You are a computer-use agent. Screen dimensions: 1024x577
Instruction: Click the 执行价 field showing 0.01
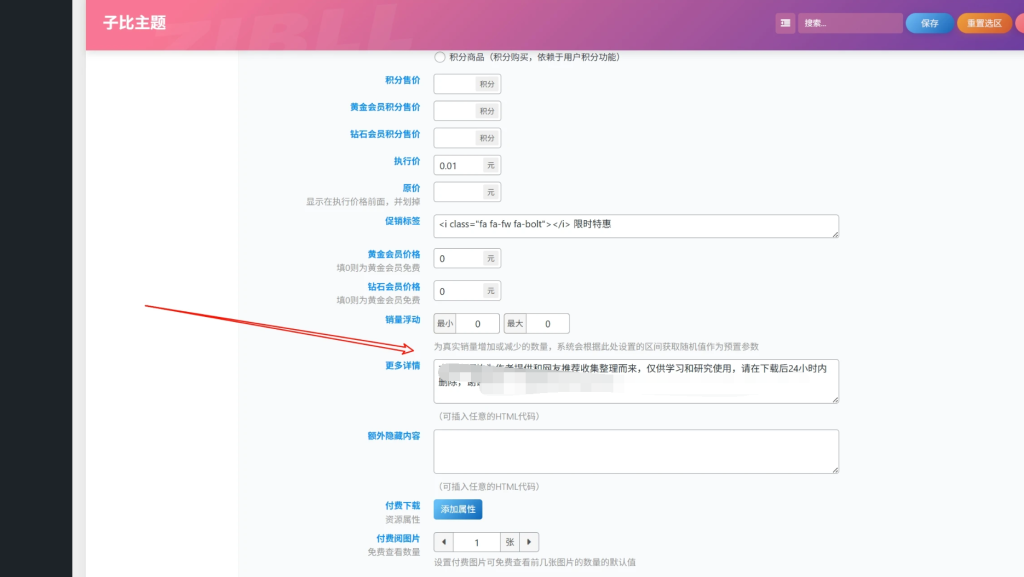coord(458,165)
